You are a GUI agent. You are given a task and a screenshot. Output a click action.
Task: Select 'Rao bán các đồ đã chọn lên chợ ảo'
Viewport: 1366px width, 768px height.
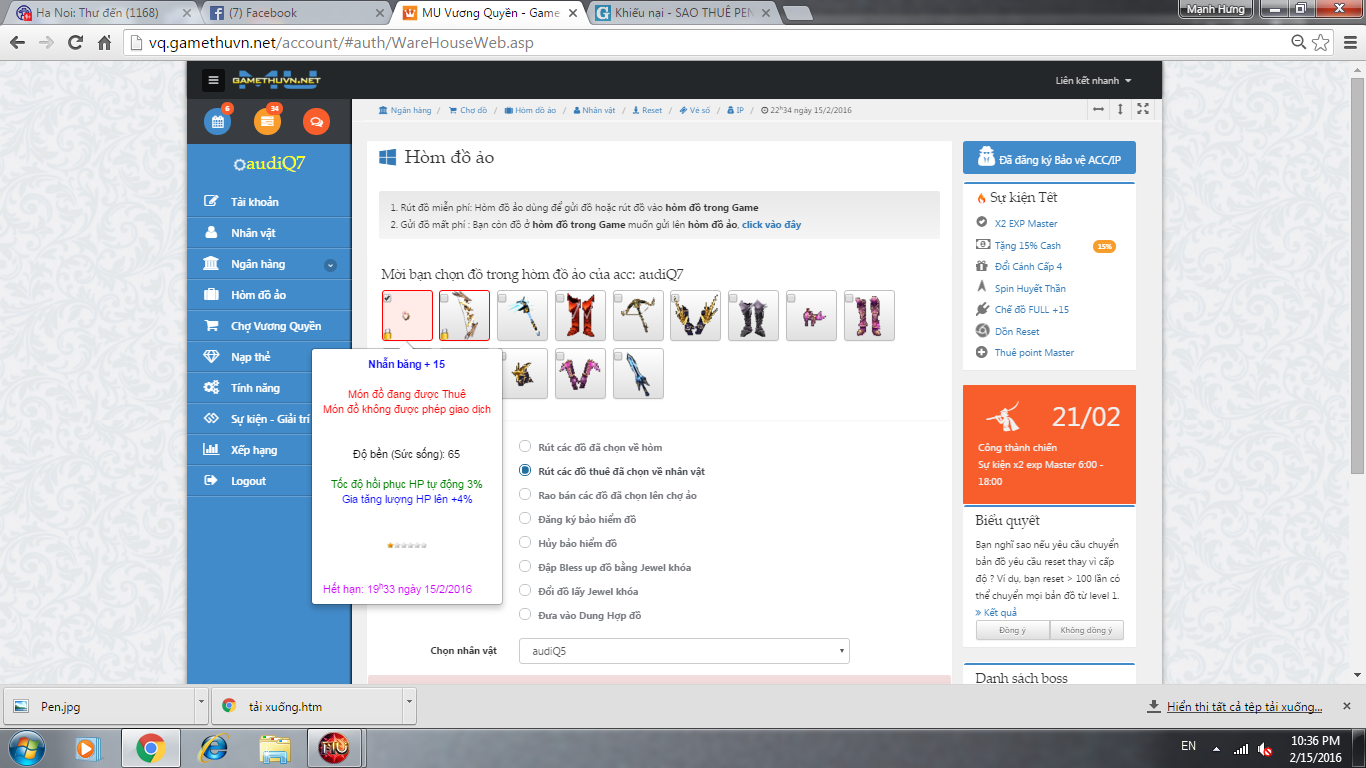pyautogui.click(x=525, y=495)
